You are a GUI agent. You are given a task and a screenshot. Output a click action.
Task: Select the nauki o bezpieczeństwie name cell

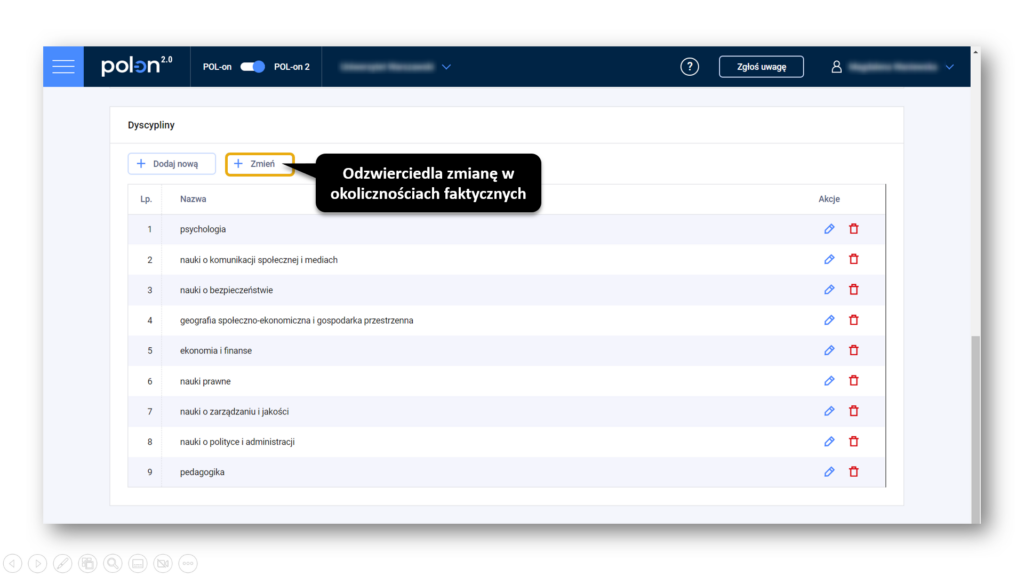[227, 290]
